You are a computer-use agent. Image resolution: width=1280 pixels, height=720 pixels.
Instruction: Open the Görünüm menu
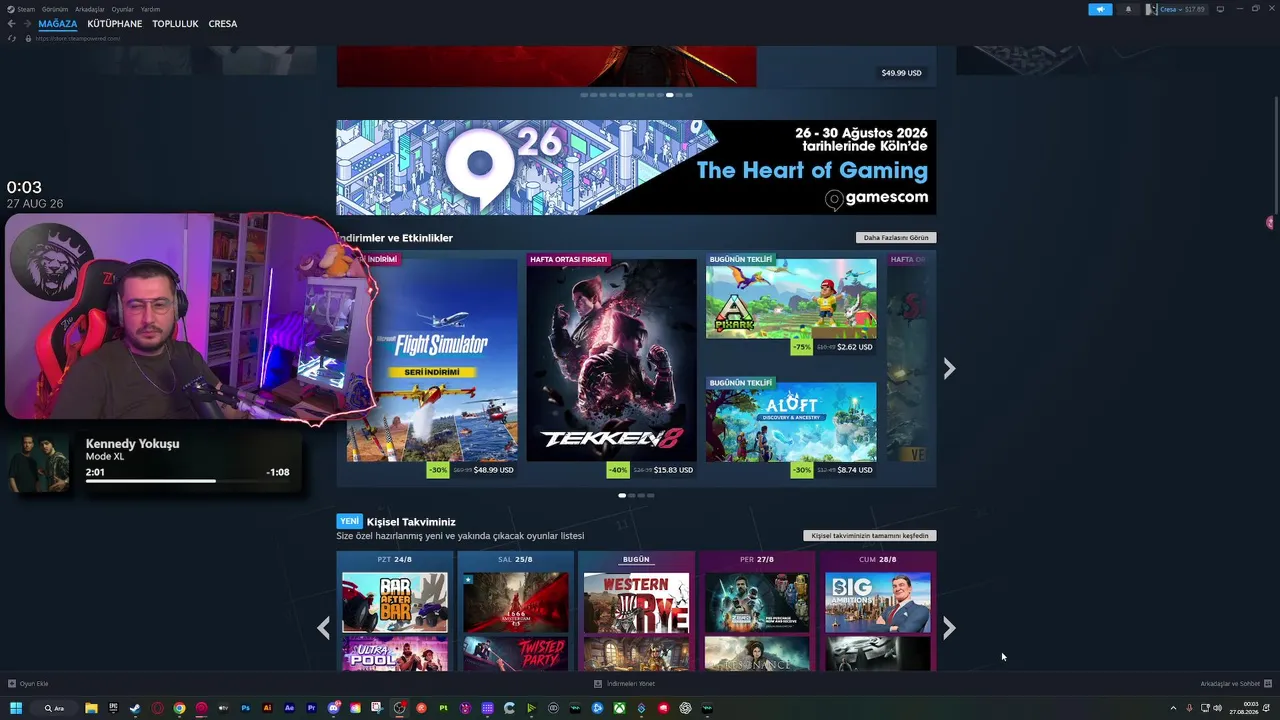click(55, 9)
